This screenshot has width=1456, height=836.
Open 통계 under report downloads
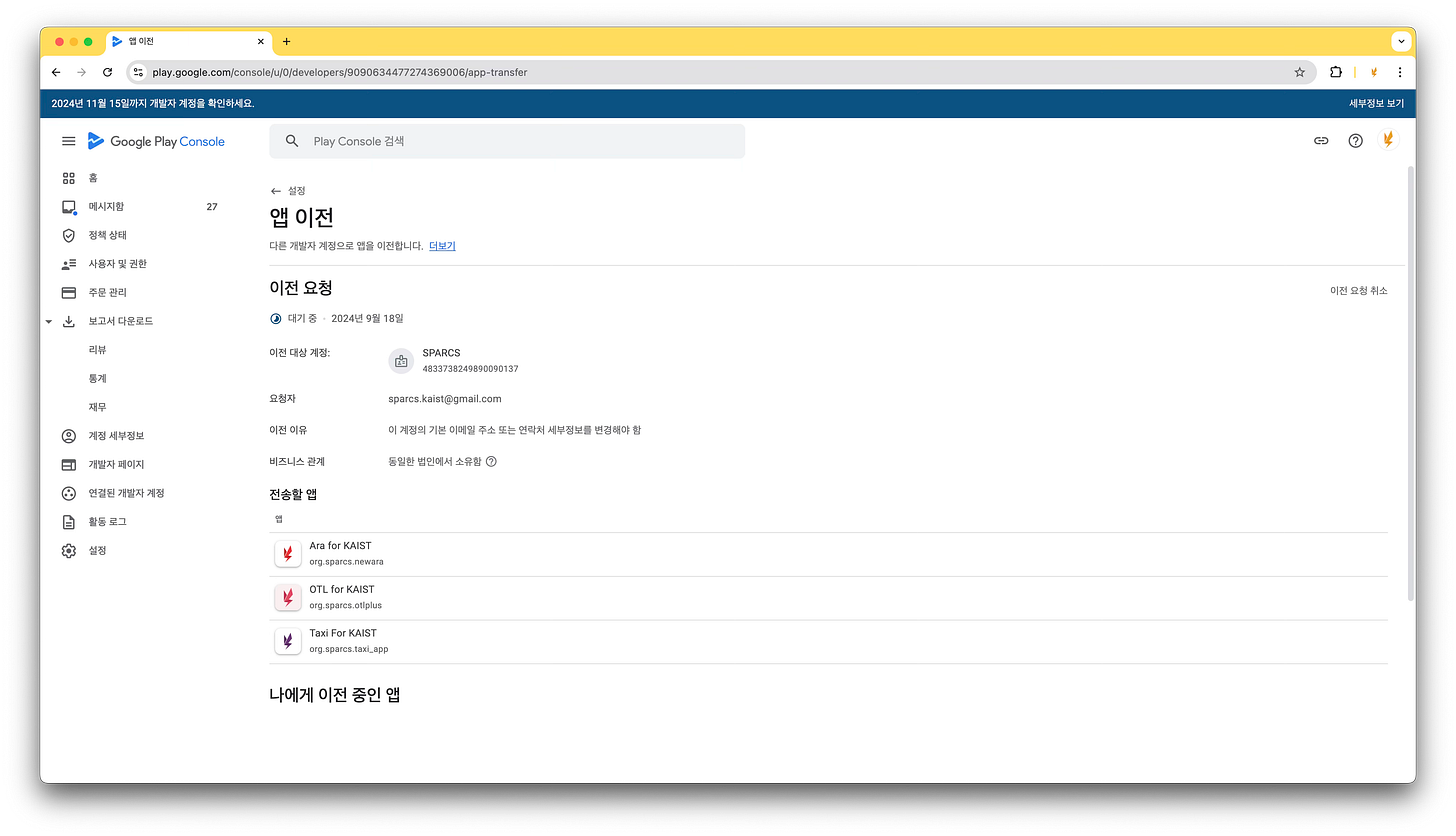pyautogui.click(x=97, y=379)
